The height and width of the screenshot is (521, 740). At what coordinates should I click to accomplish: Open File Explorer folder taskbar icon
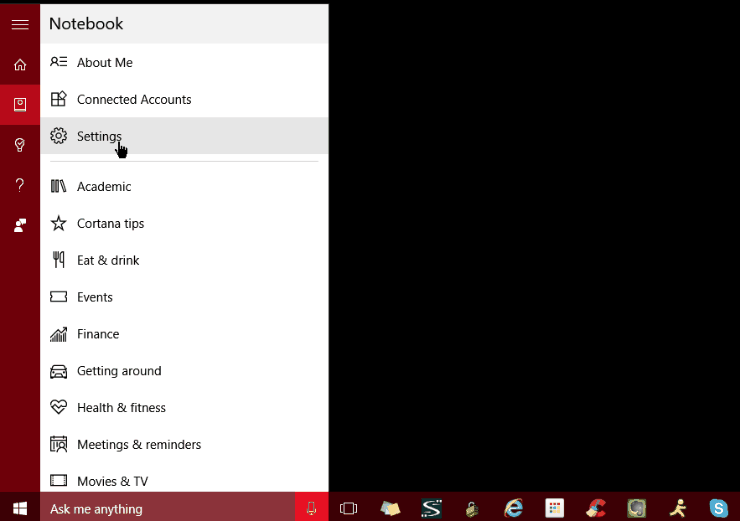(x=390, y=508)
